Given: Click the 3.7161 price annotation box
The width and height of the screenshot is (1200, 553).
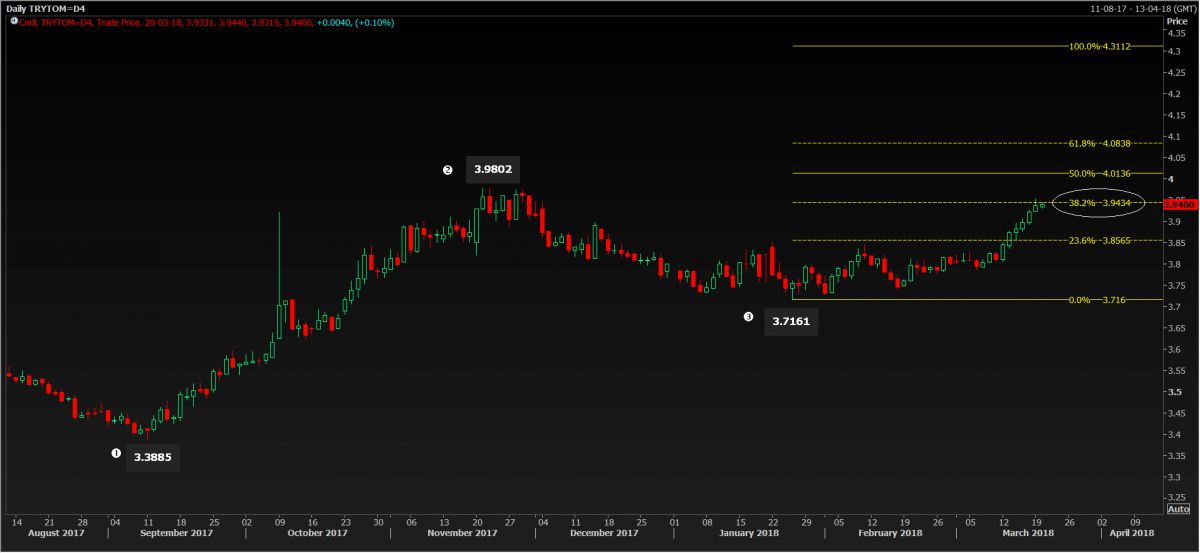Looking at the screenshot, I should 791,321.
